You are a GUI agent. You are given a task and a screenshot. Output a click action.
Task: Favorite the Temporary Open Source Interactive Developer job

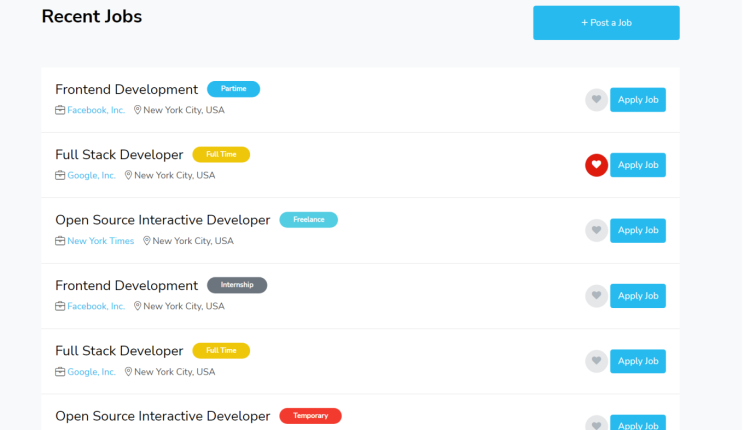(x=596, y=423)
